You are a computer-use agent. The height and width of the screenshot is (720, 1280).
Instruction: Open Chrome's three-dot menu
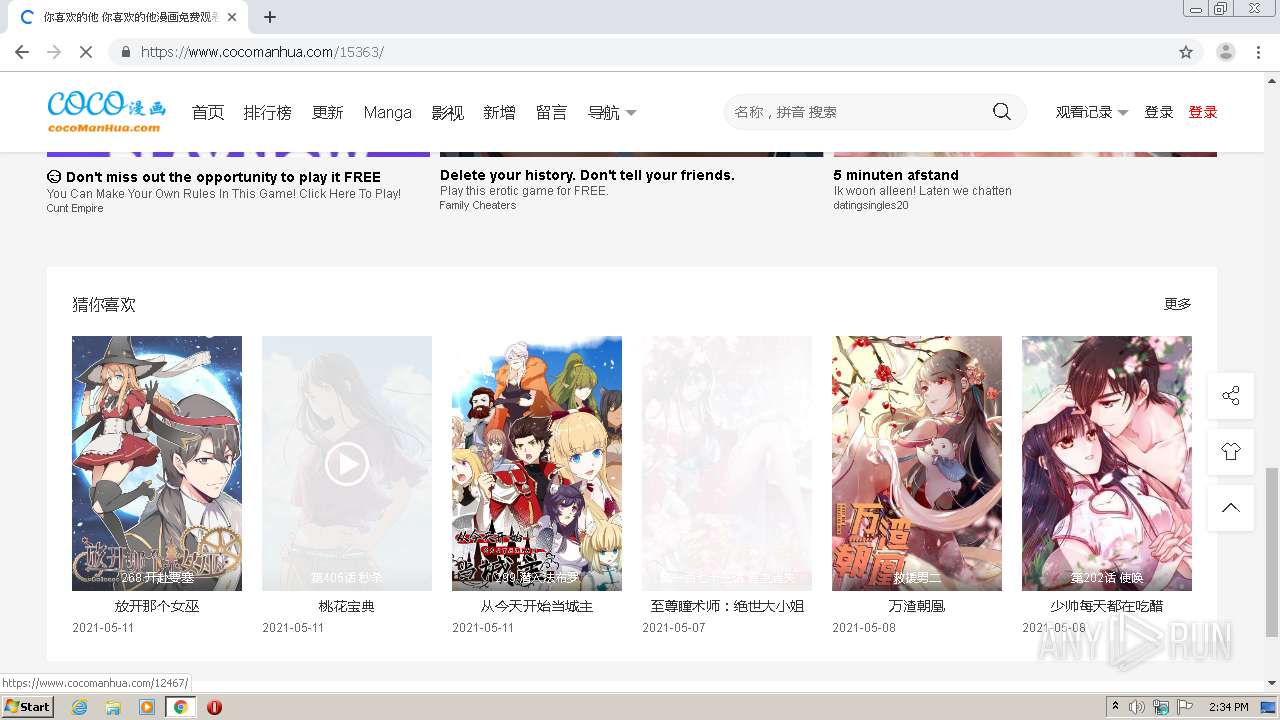coord(1258,52)
